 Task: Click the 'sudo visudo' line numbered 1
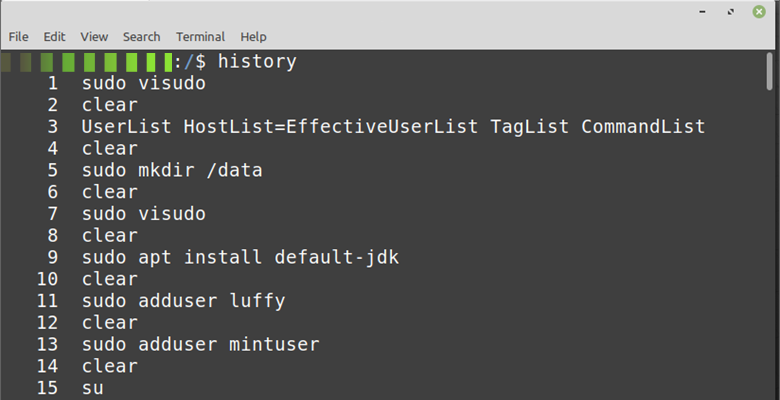143,83
